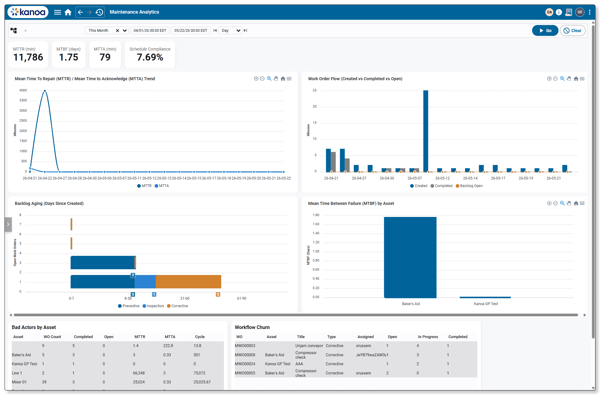The width and height of the screenshot is (600, 395).
Task: Toggle the Completed legend series in Work Order Flow
Action: [x=442, y=186]
